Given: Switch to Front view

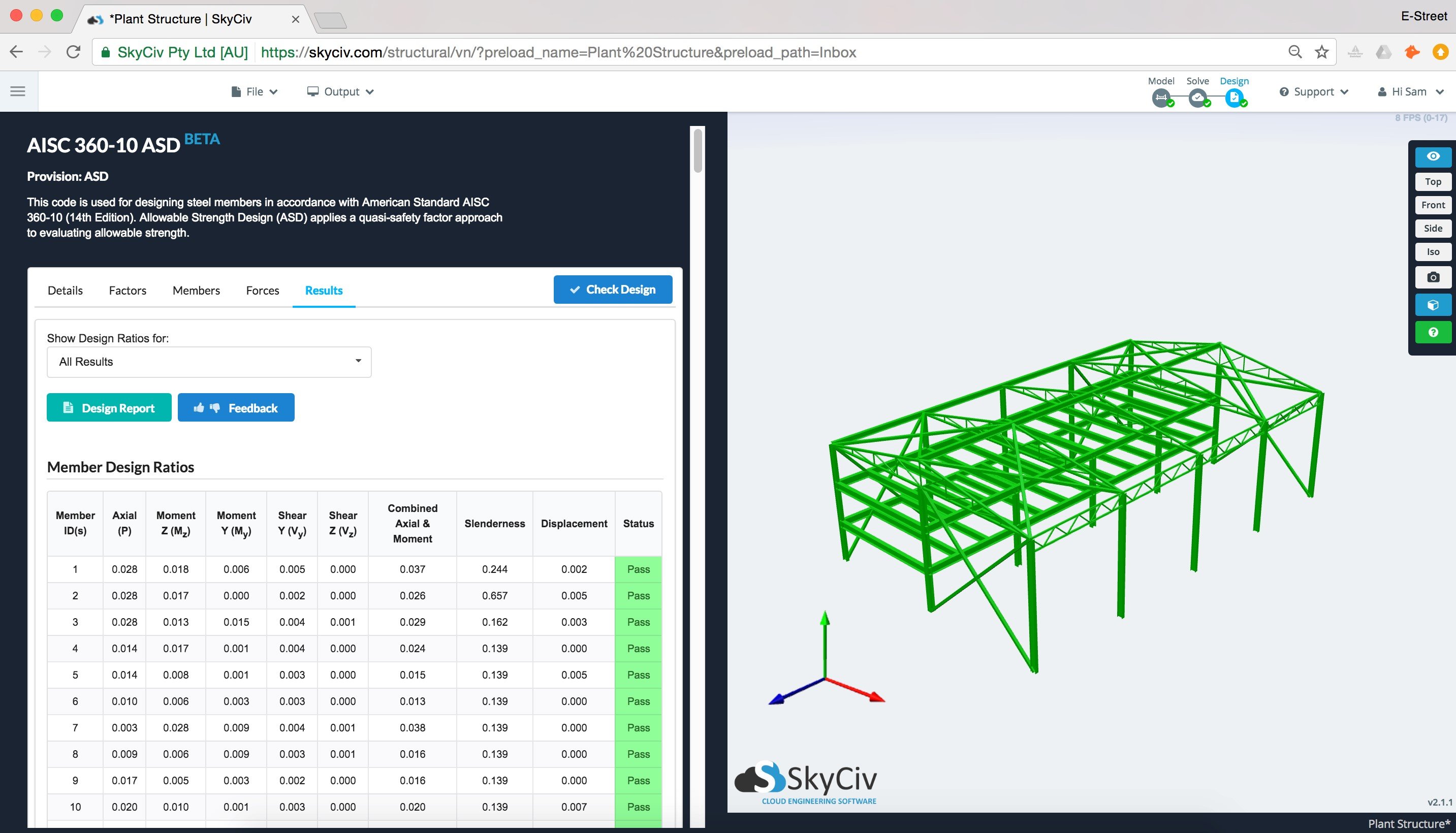Looking at the screenshot, I should point(1433,205).
